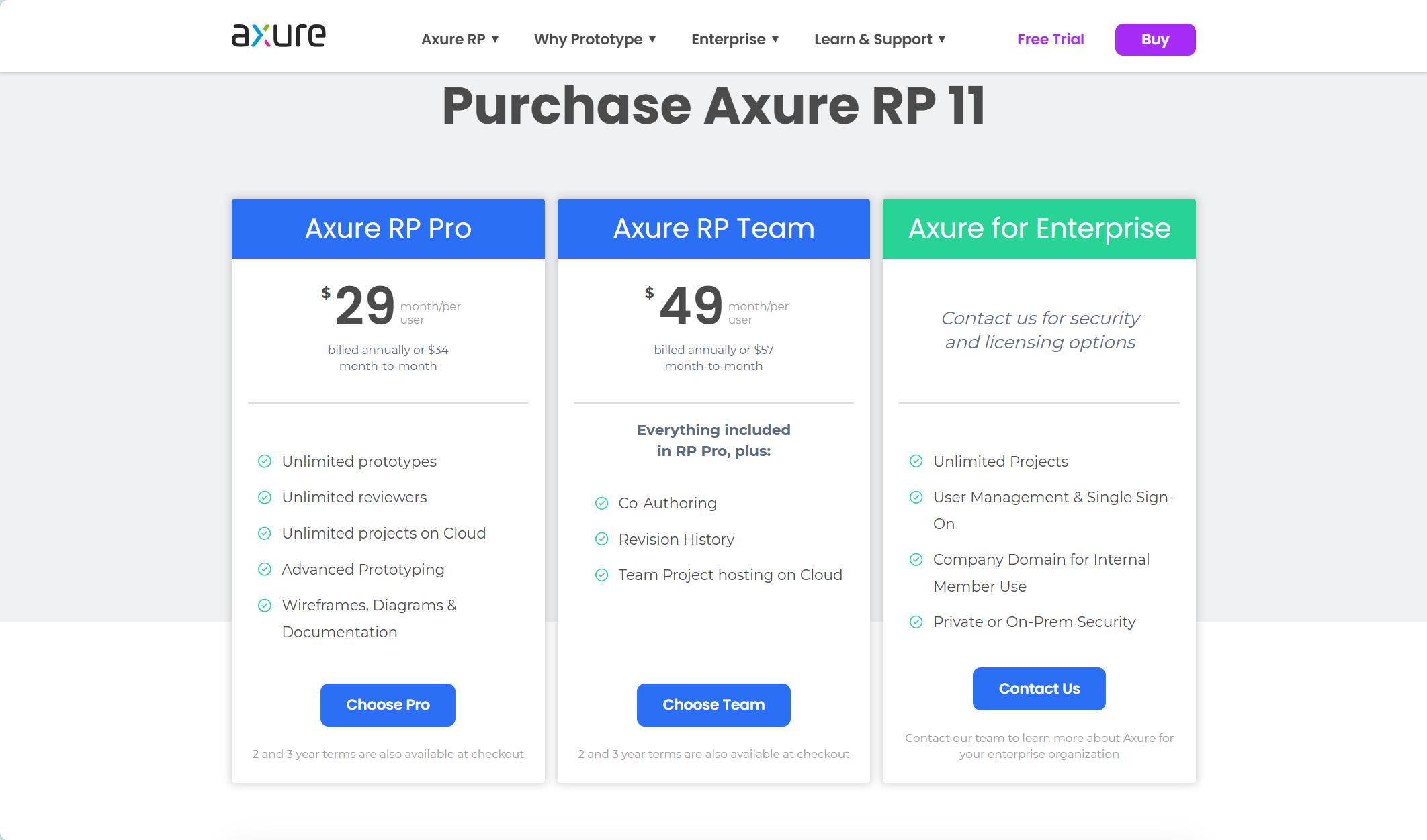Open the Free Trial link

point(1051,40)
